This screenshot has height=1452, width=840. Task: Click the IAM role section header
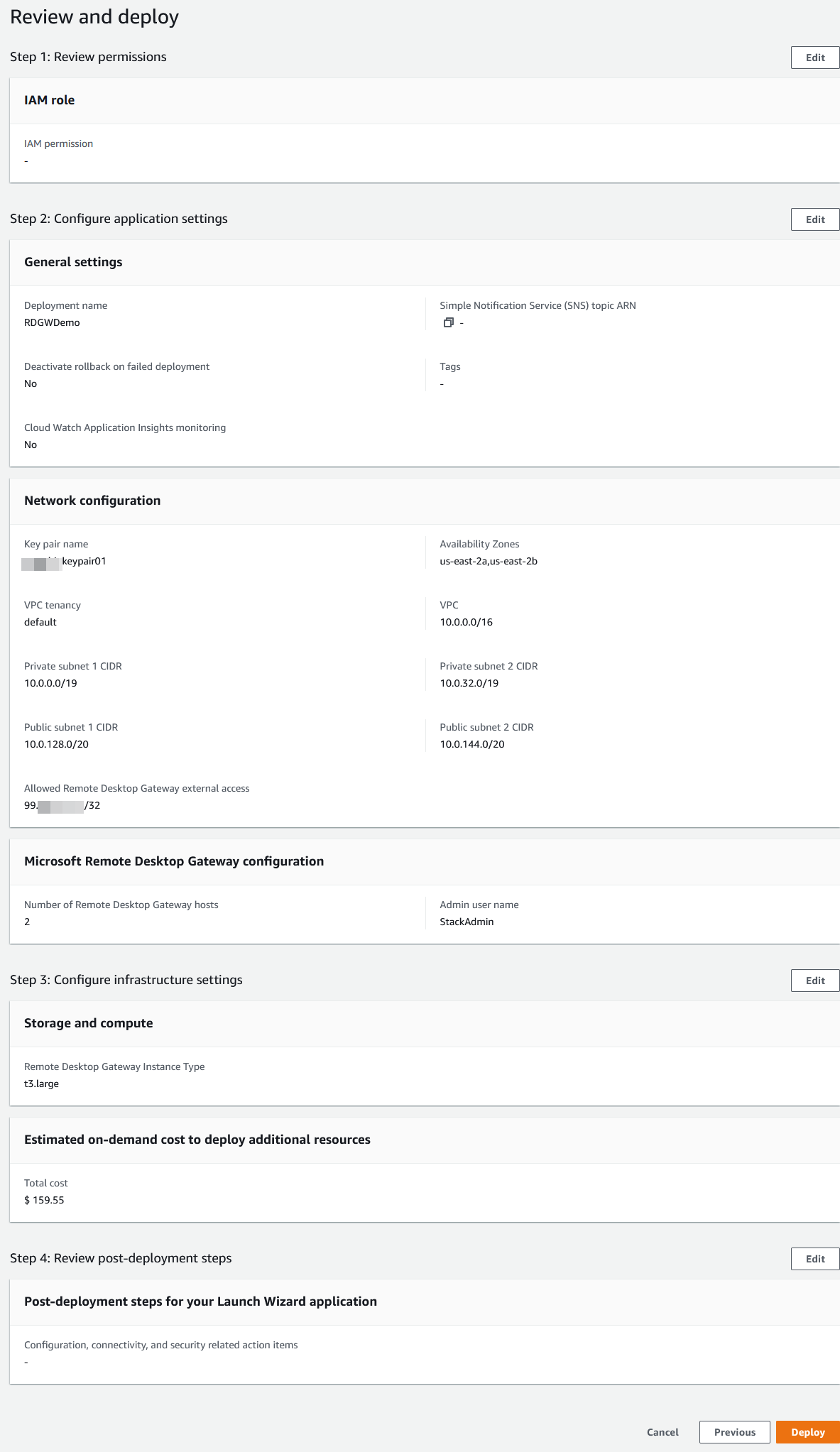(x=50, y=100)
